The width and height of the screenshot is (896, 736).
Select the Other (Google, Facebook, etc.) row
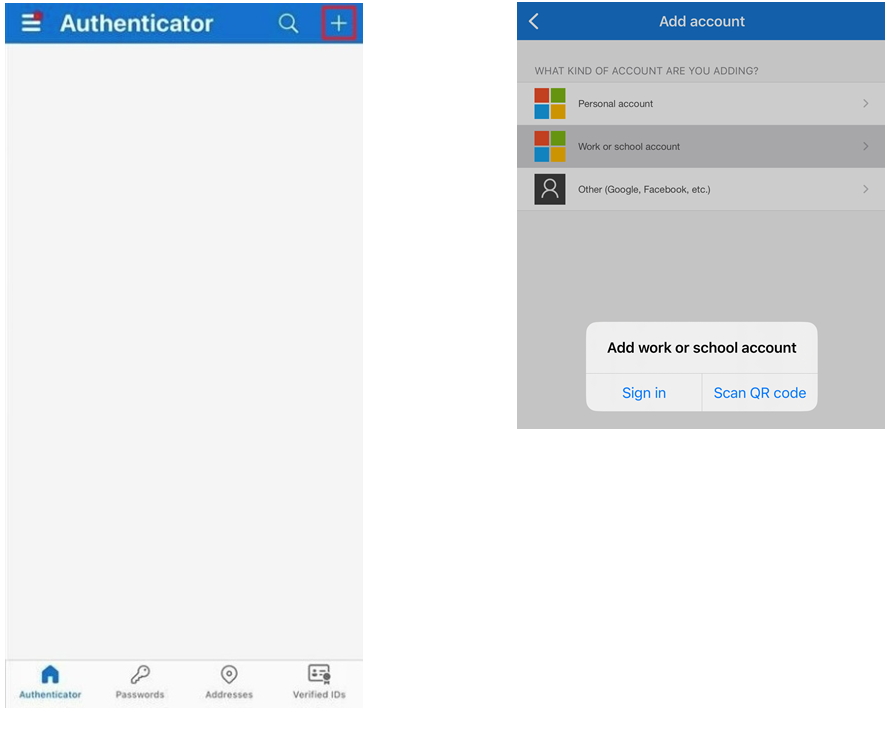click(700, 188)
